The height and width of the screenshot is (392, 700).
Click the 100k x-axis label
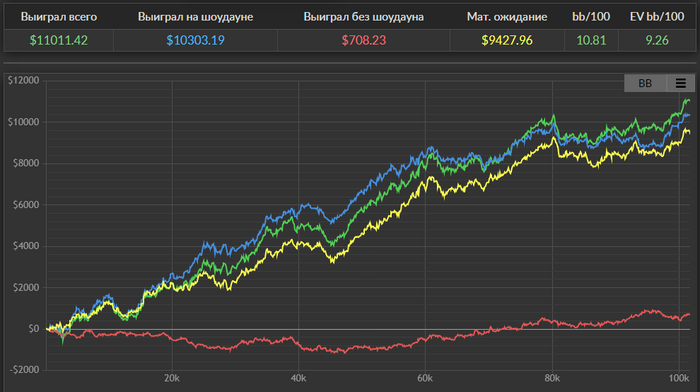679,379
